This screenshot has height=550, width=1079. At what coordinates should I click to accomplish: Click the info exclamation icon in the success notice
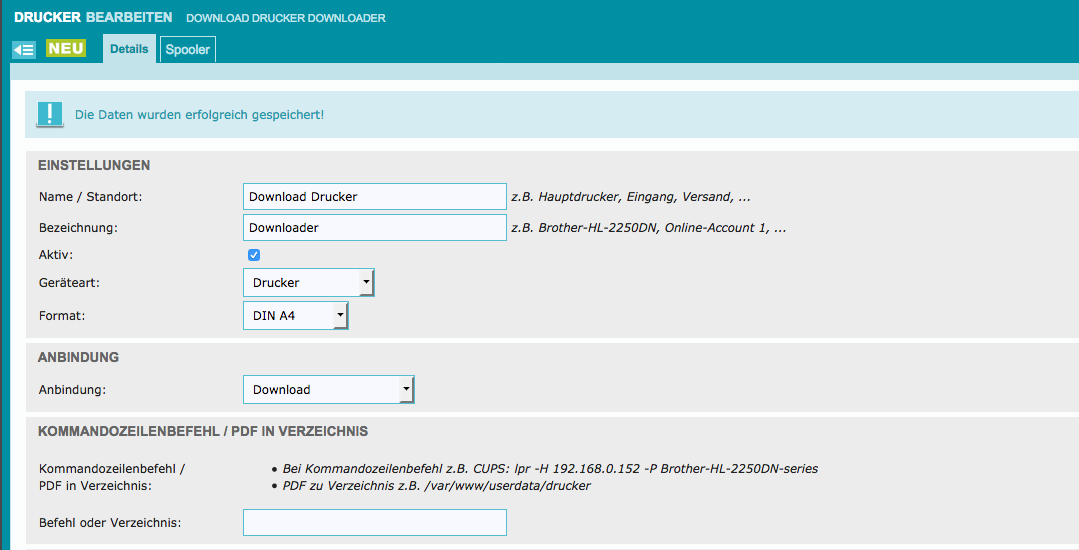50,115
